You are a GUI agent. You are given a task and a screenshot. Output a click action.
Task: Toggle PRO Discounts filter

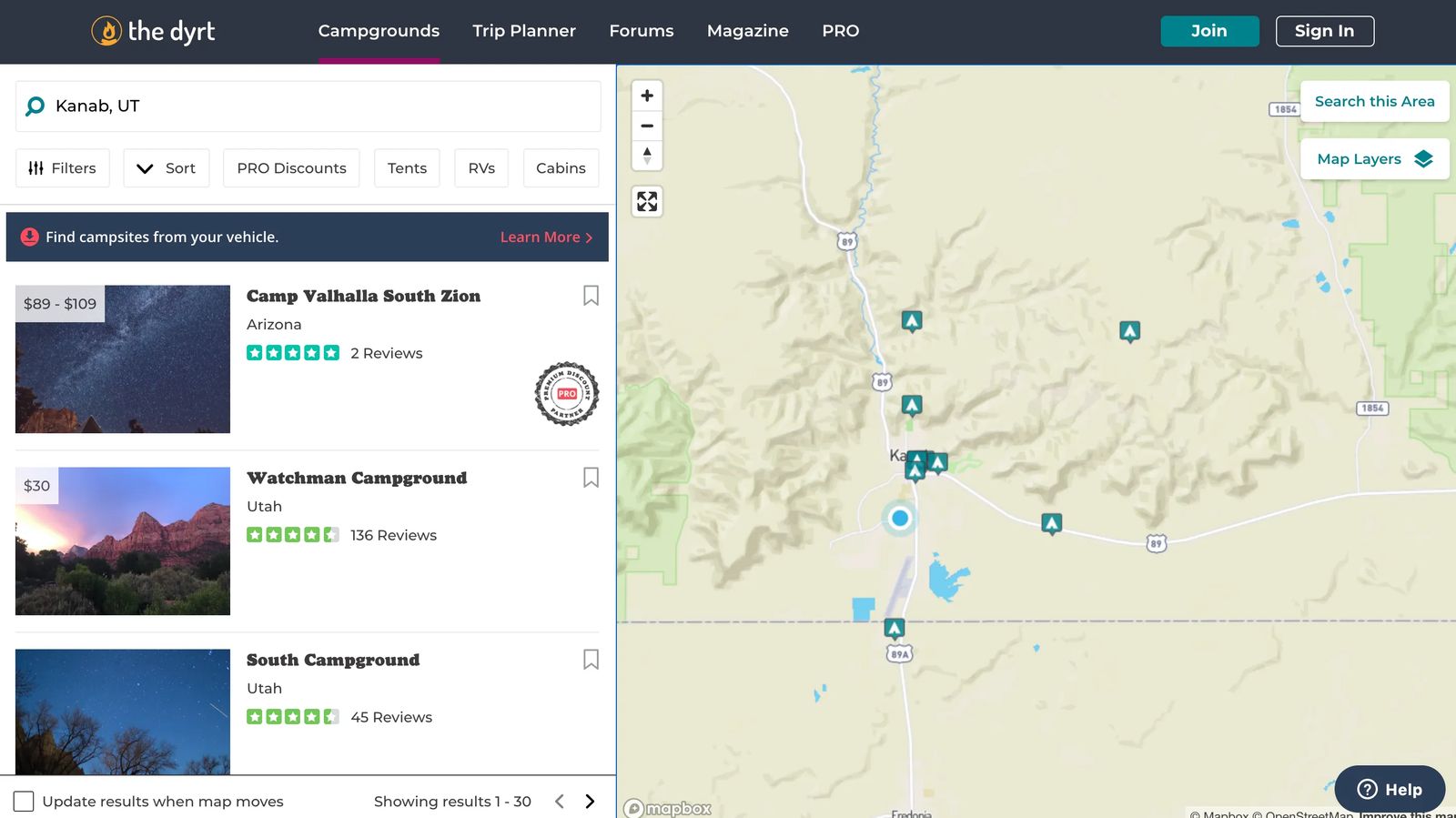(291, 168)
